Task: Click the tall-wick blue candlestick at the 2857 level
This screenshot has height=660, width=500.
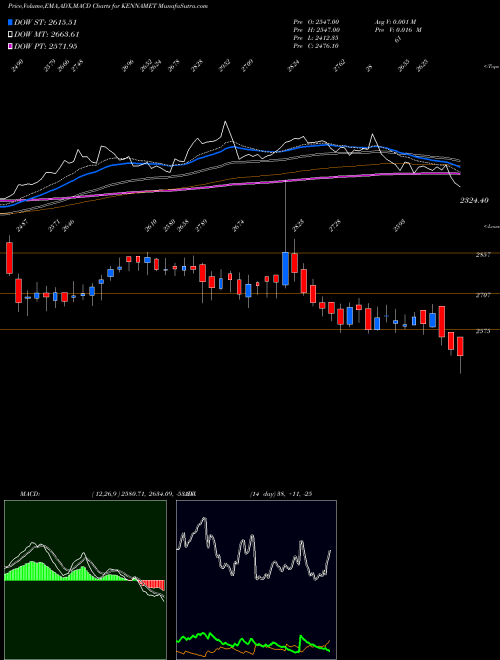Action: pos(285,268)
